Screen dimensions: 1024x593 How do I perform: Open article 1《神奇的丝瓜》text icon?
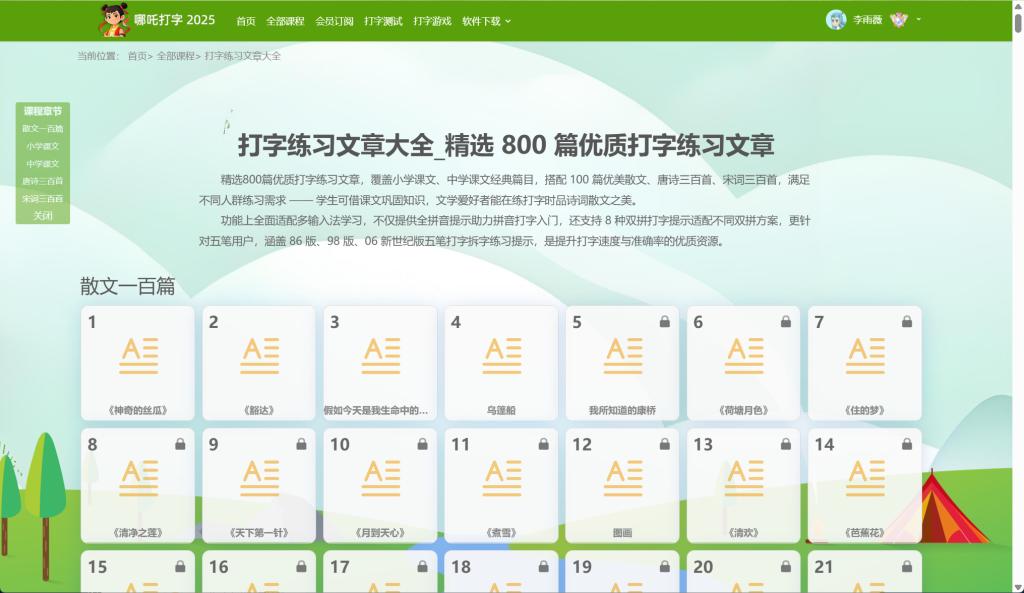138,355
